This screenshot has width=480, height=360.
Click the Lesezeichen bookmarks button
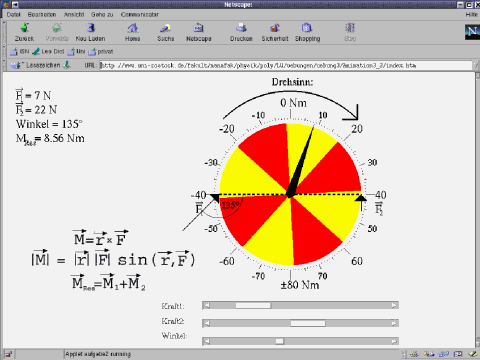[40, 65]
